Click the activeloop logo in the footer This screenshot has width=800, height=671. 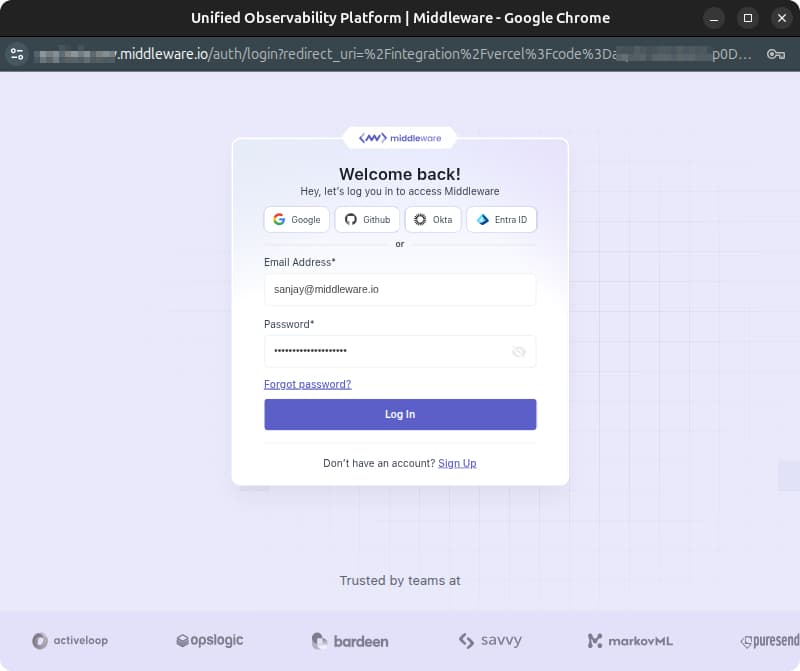click(69, 640)
